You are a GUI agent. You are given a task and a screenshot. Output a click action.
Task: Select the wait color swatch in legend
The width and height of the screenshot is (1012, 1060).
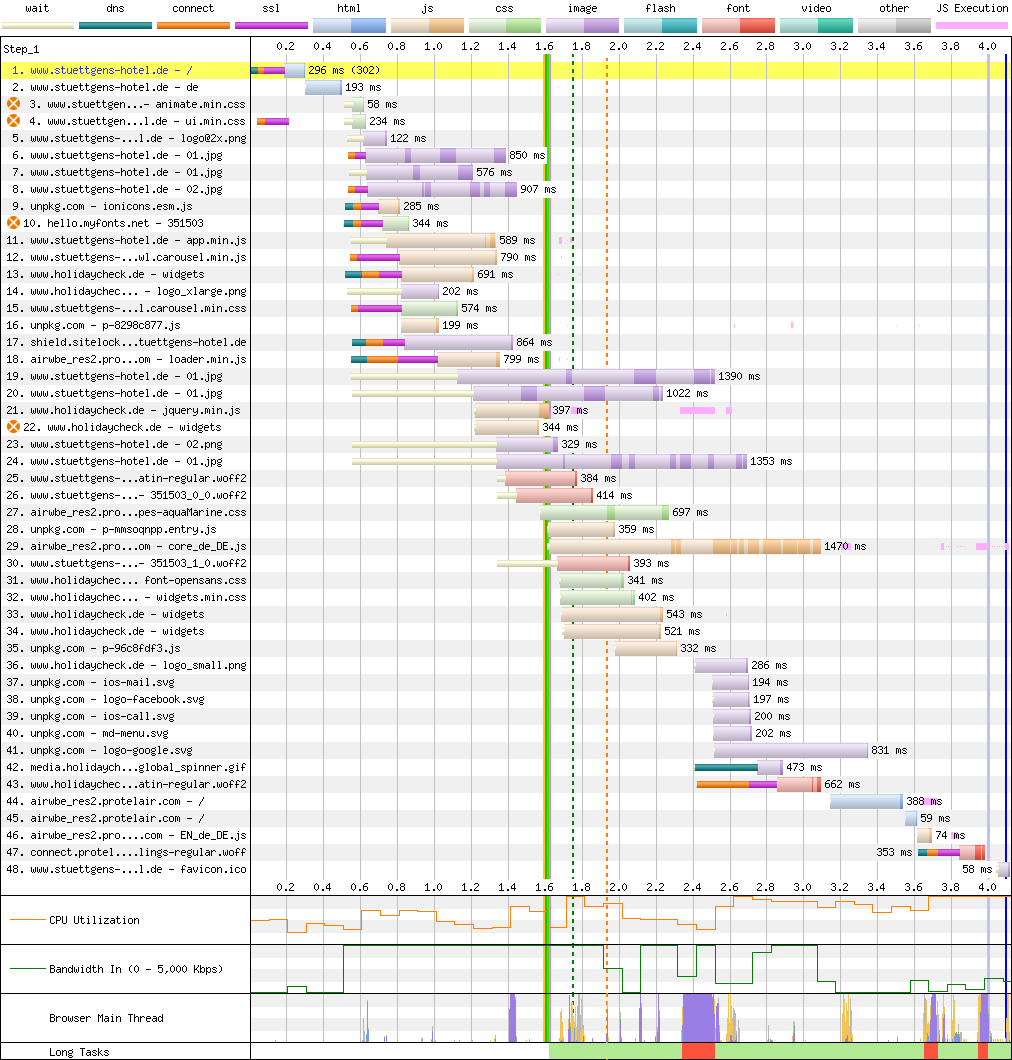tap(38, 26)
